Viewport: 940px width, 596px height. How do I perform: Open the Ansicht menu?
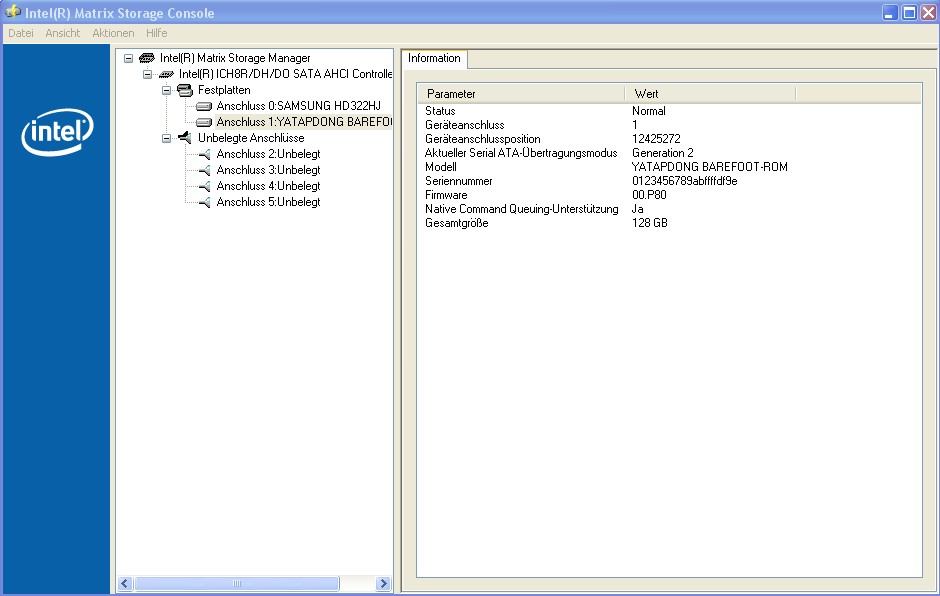62,33
